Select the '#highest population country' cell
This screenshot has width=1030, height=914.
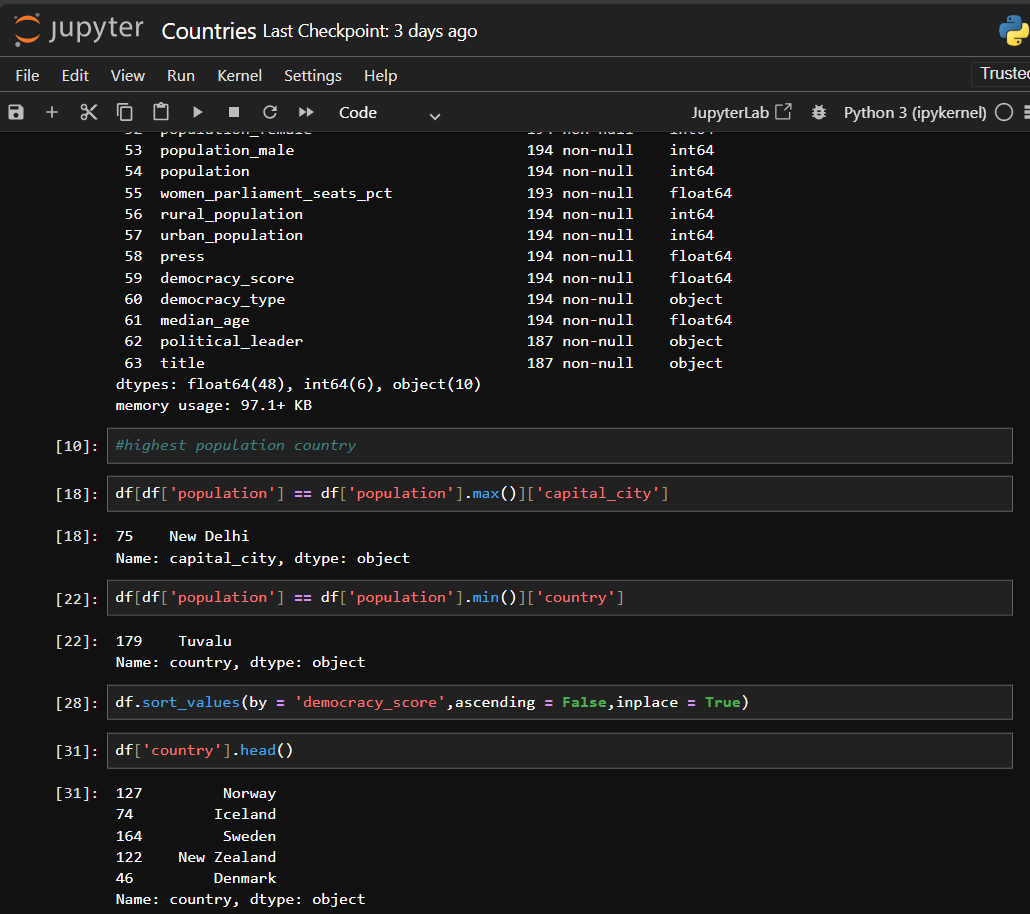560,446
